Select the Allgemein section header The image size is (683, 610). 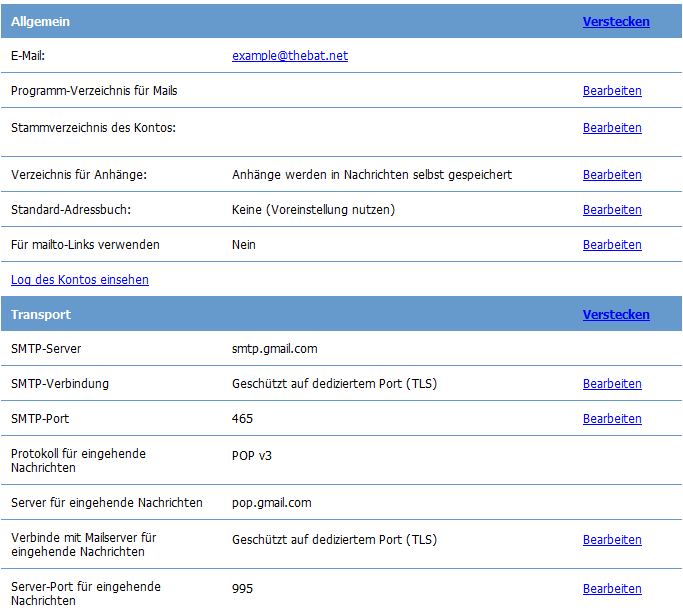tap(40, 21)
